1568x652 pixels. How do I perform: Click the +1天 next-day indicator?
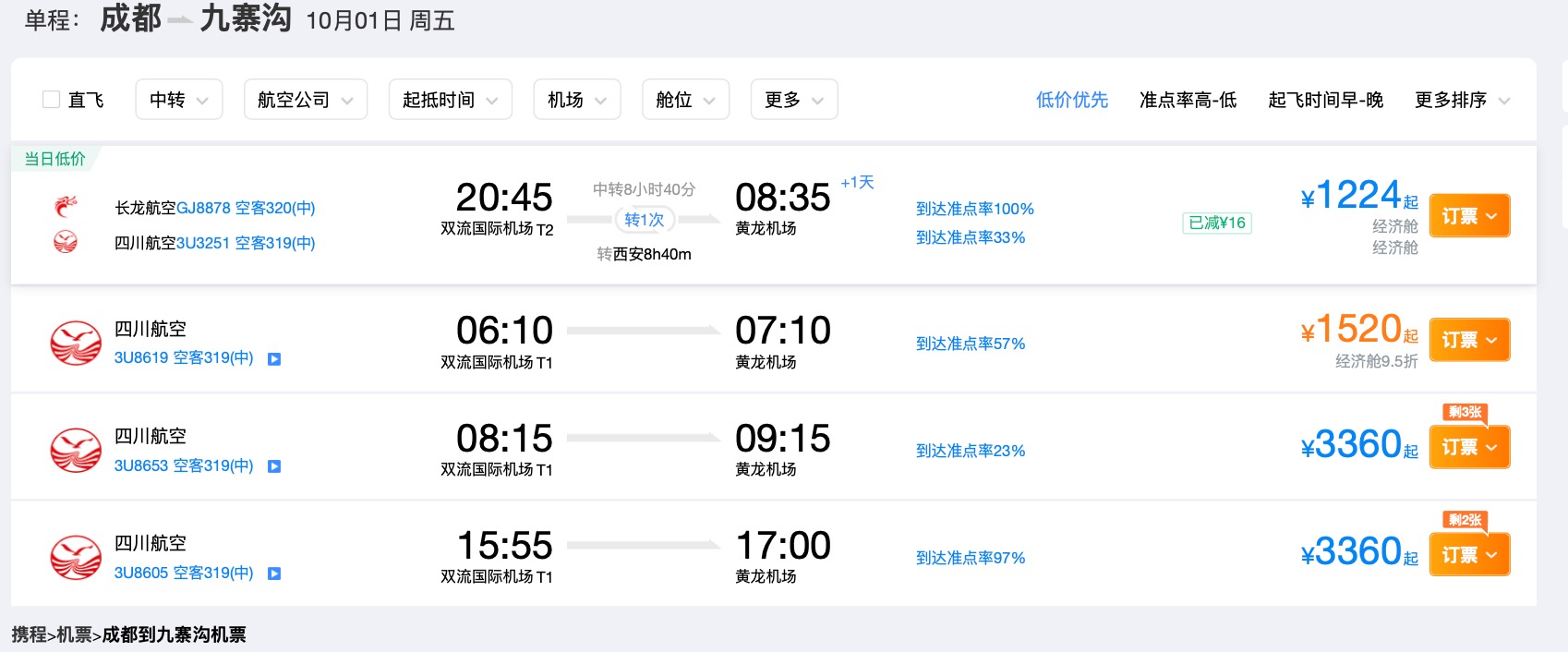[857, 183]
